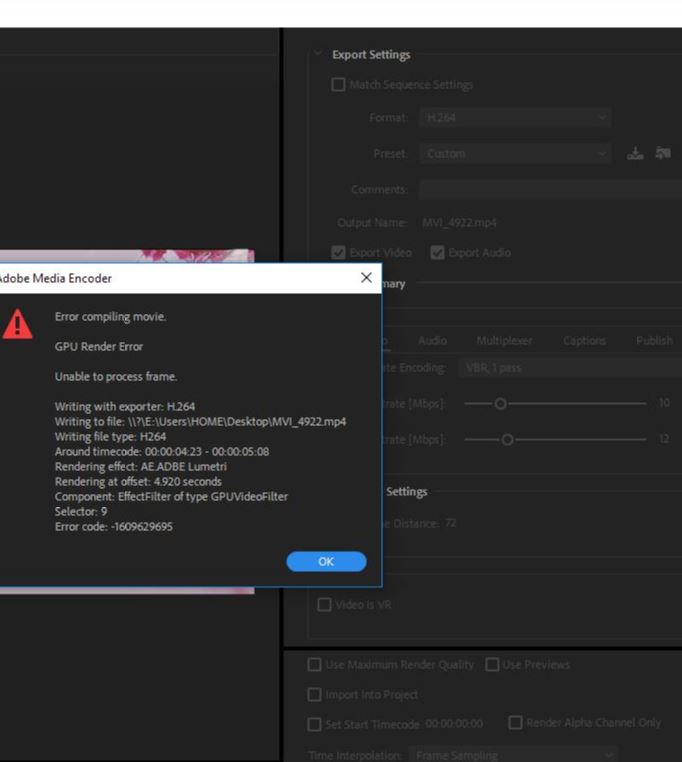This screenshot has height=762, width=682.
Task: Open the Preset dropdown showing Custom
Action: pos(515,154)
